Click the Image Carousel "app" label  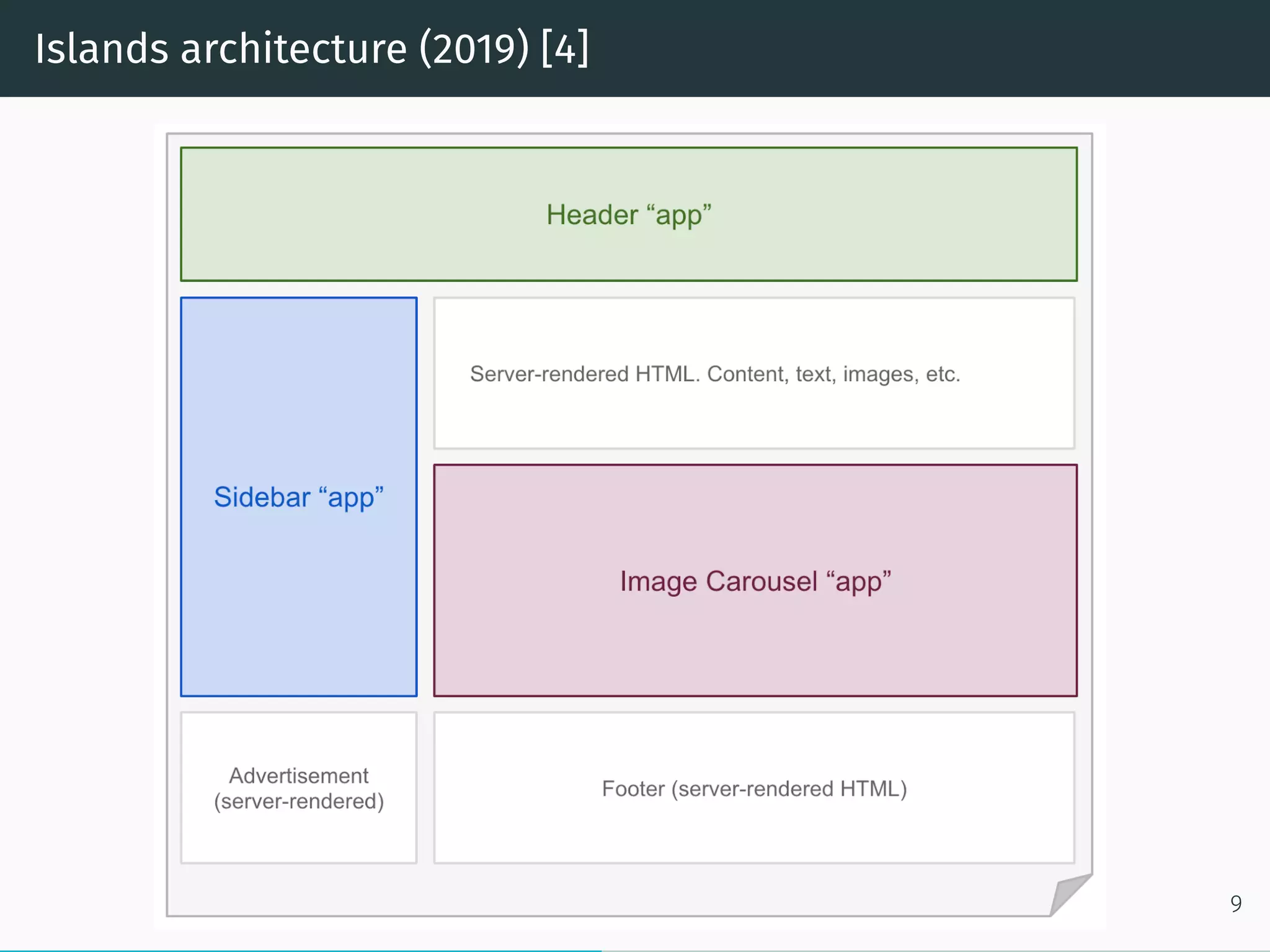(x=755, y=581)
